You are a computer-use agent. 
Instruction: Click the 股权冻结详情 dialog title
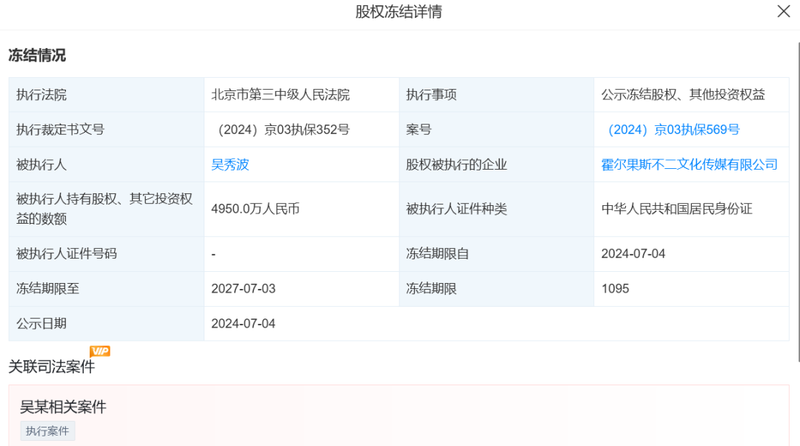click(x=399, y=11)
